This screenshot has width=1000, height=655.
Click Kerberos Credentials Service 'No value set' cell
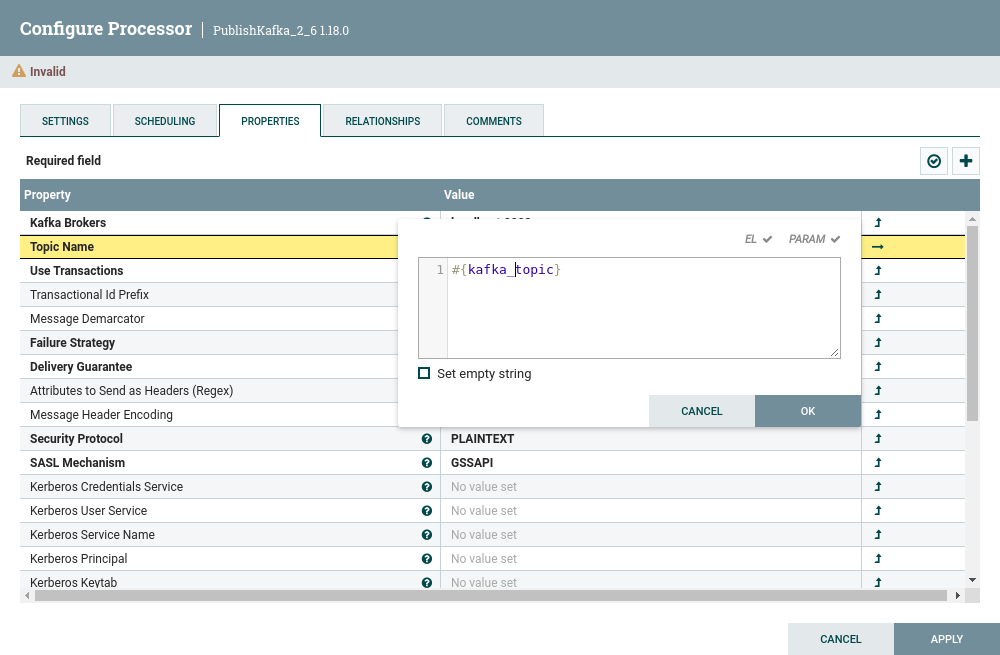pos(651,487)
